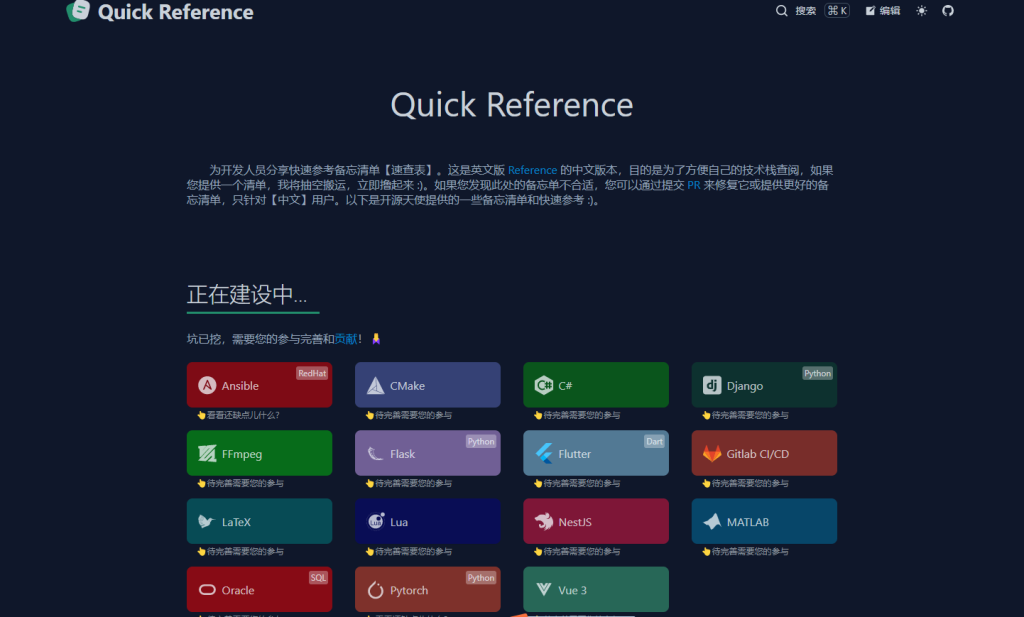This screenshot has height=617, width=1024.
Task: Click the SQL tag on the Oracle card
Action: click(318, 578)
